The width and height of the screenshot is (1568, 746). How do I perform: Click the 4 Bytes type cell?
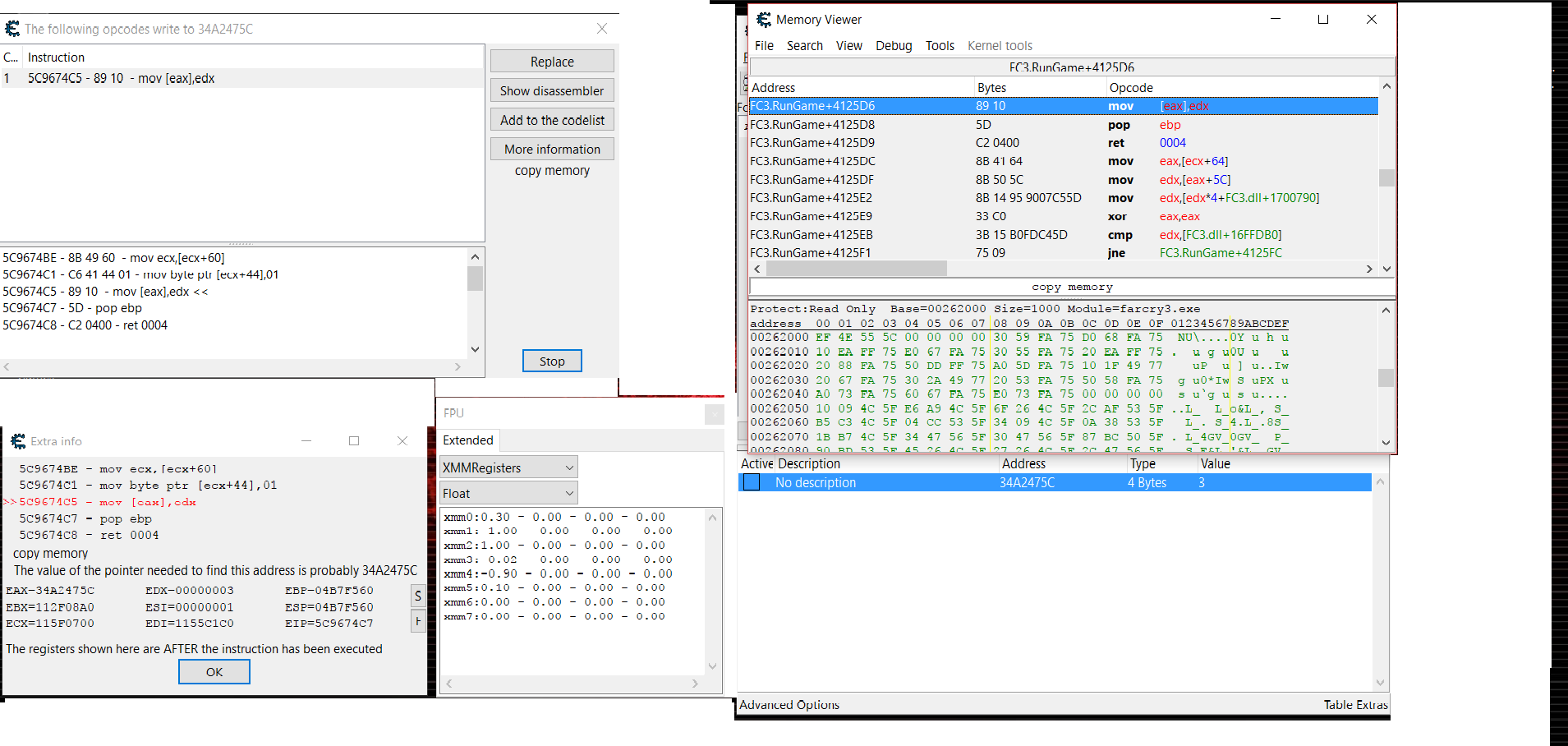(x=1147, y=482)
